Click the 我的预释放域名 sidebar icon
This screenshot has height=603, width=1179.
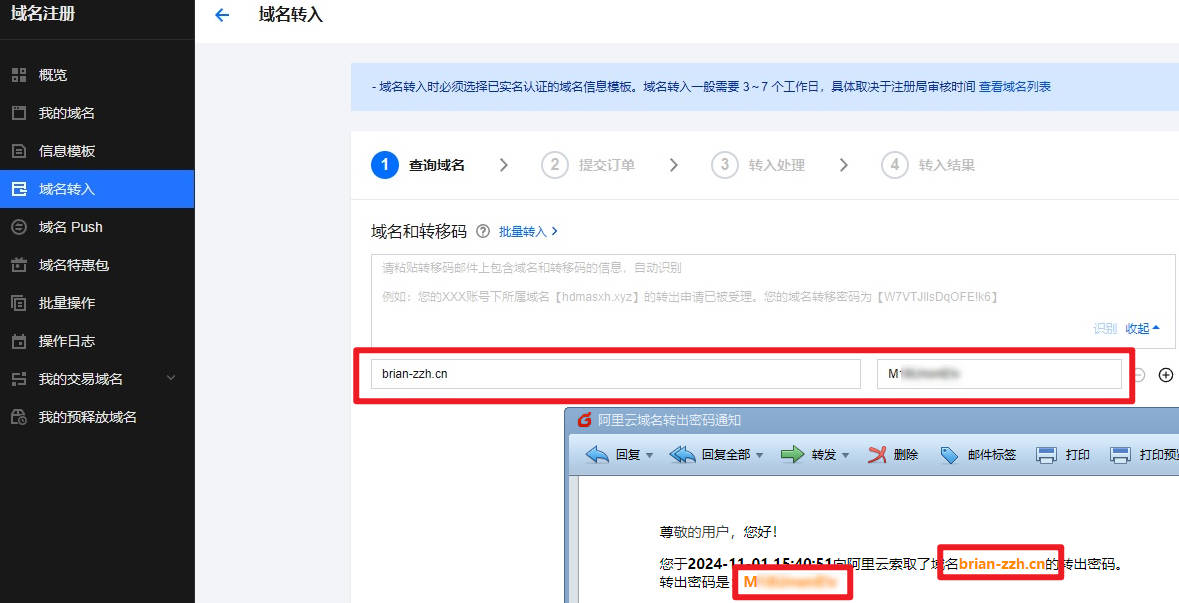pos(19,417)
